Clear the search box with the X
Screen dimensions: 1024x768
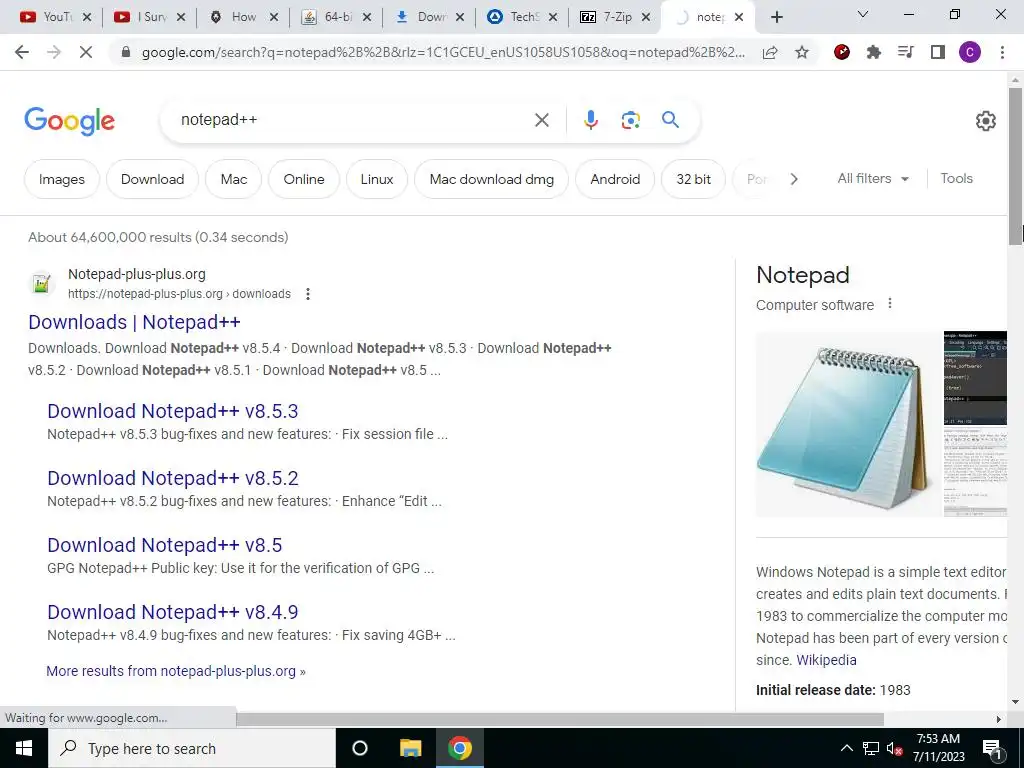click(541, 120)
